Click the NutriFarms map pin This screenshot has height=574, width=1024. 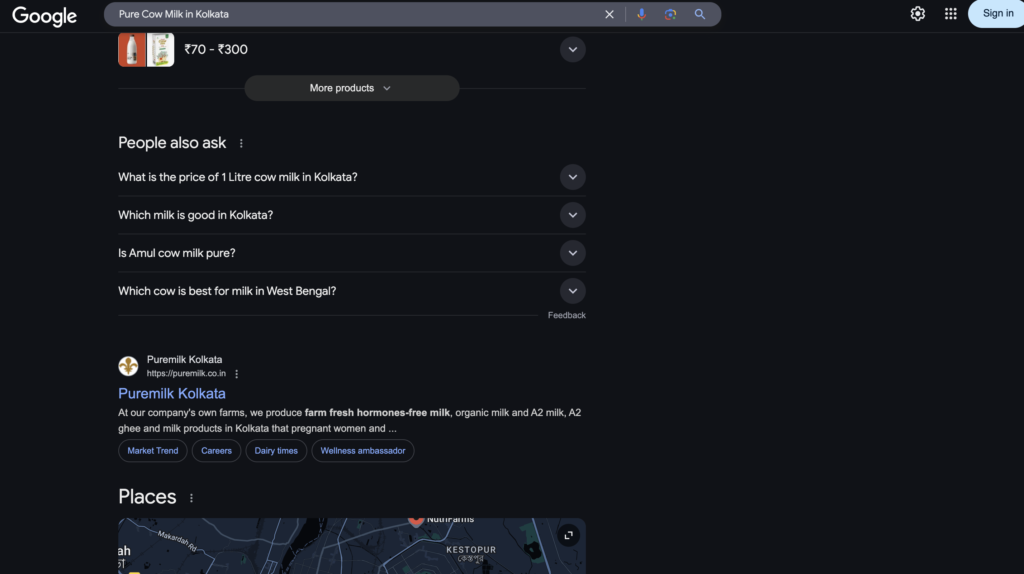[x=415, y=520]
